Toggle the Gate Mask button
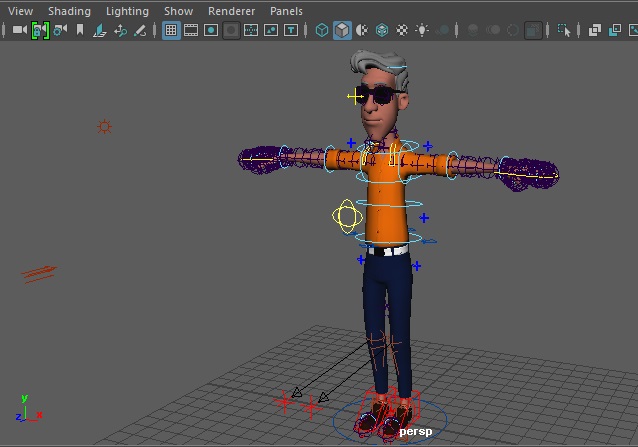The width and height of the screenshot is (638, 447). [231, 30]
